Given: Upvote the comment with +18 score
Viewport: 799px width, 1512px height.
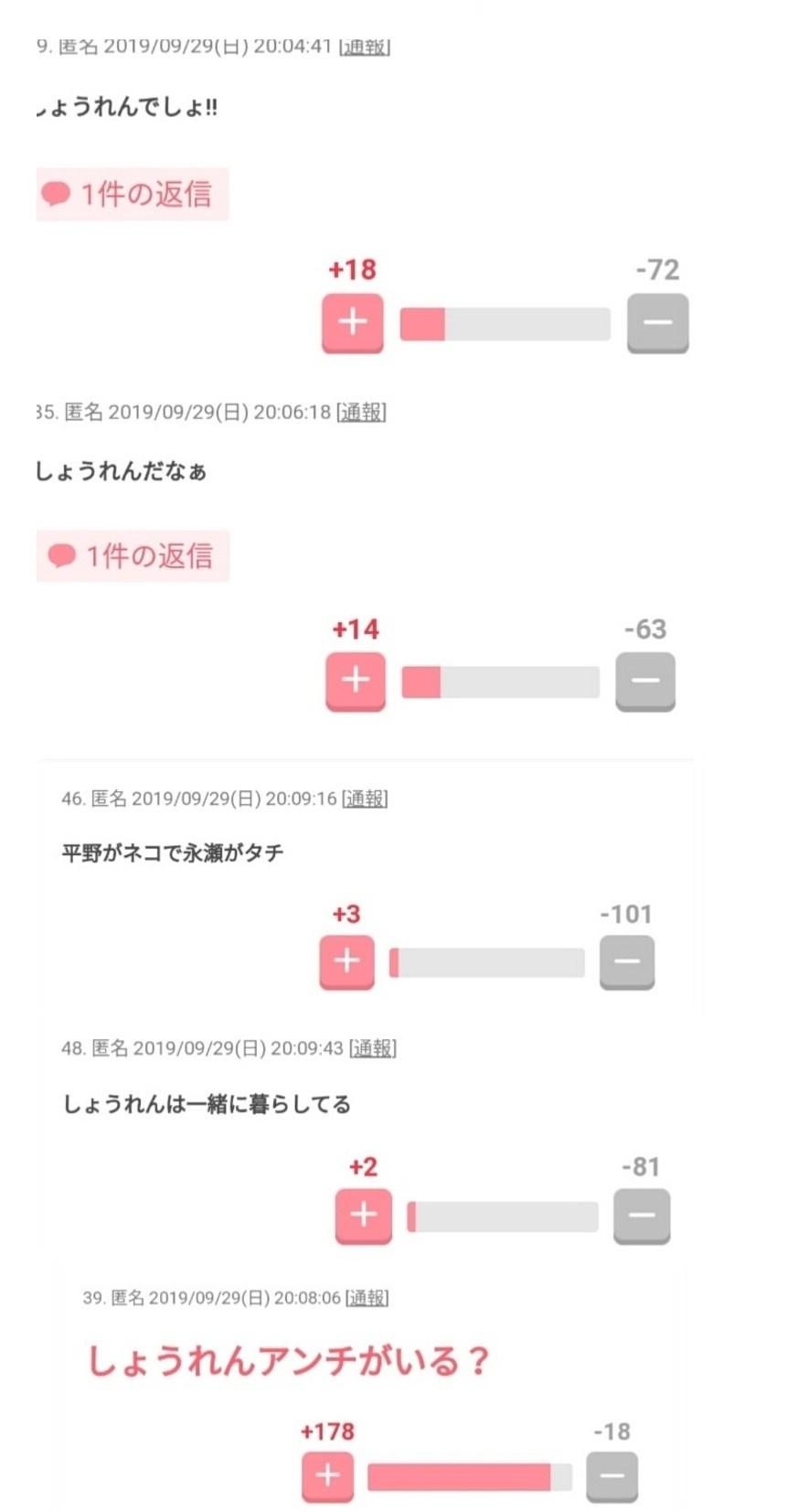Looking at the screenshot, I should click(x=352, y=322).
